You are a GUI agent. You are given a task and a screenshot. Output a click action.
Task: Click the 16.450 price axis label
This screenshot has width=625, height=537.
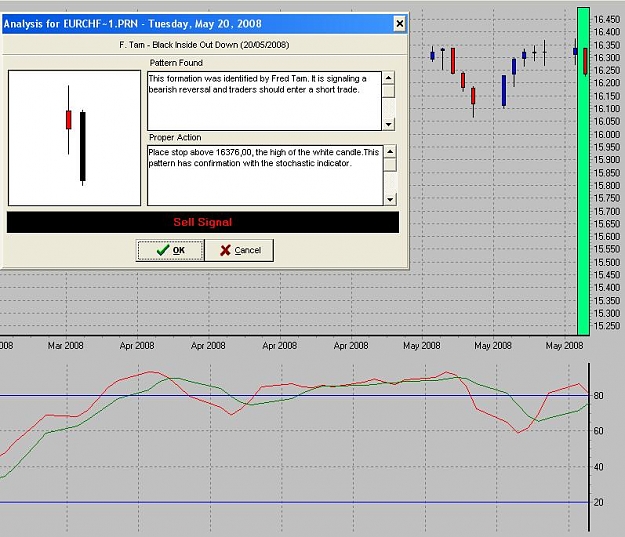607,19
